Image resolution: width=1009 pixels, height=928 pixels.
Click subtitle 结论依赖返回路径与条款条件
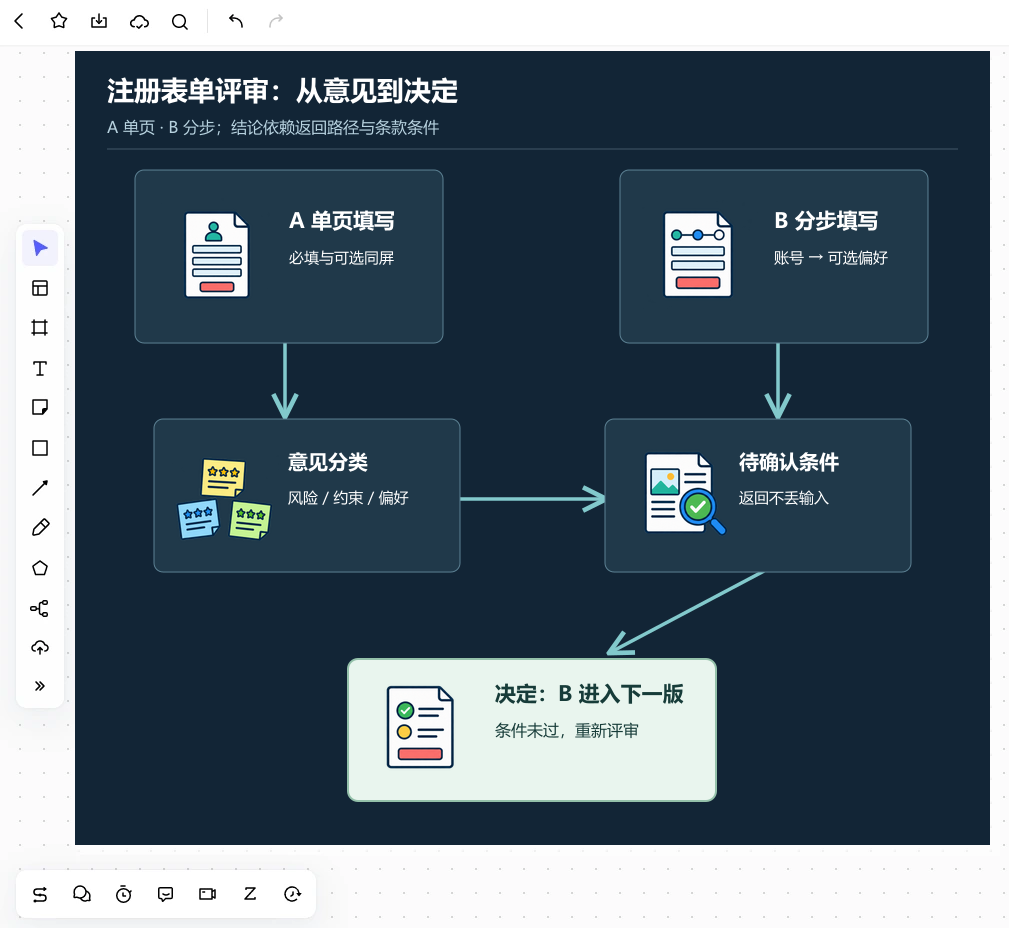[335, 127]
